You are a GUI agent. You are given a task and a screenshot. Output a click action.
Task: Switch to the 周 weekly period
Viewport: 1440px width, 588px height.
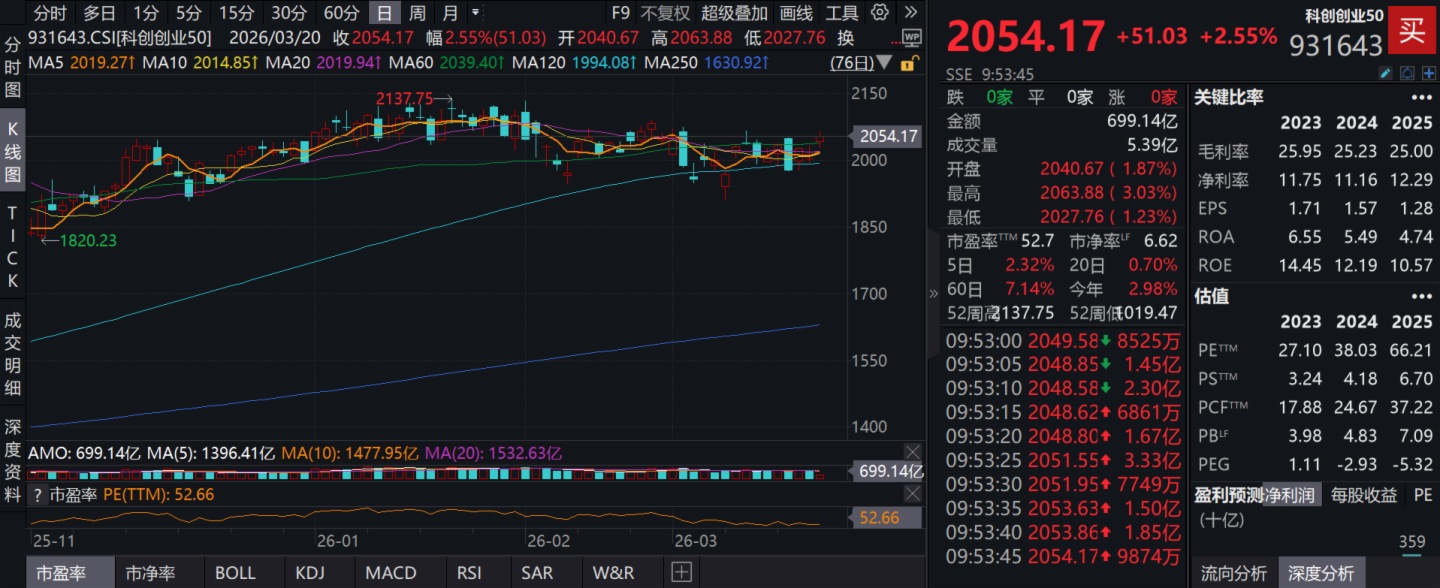417,13
